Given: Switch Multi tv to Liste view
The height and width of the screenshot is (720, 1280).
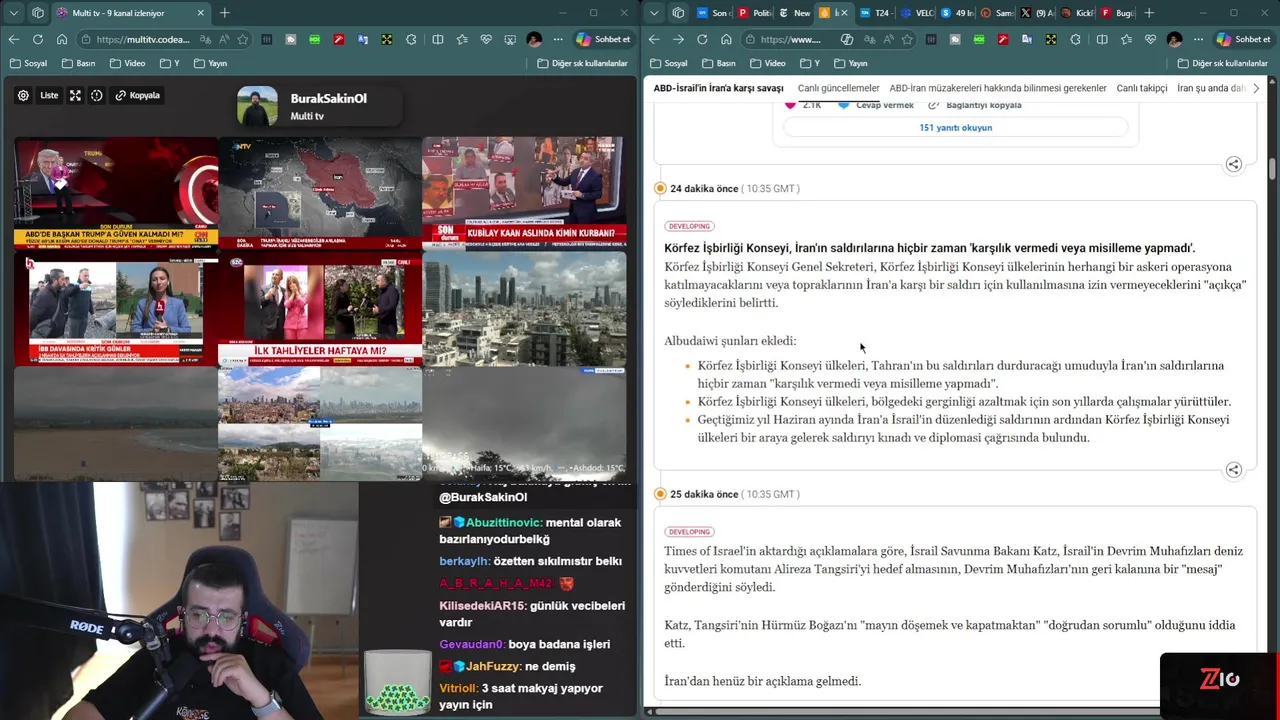Looking at the screenshot, I should click(49, 96).
